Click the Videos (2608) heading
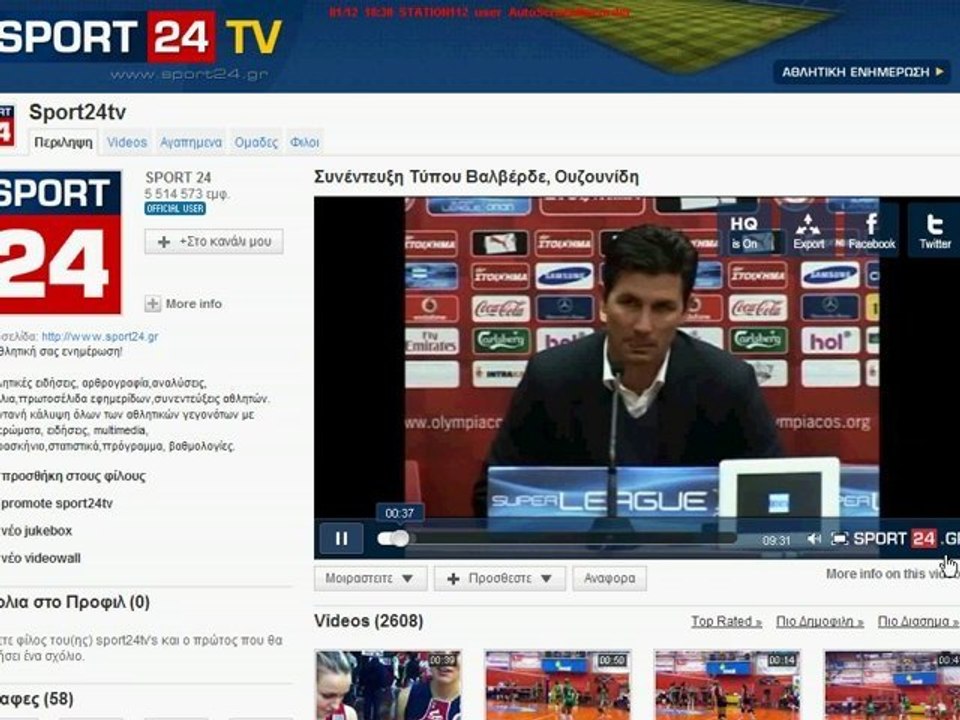Image resolution: width=960 pixels, height=720 pixels. [x=369, y=621]
